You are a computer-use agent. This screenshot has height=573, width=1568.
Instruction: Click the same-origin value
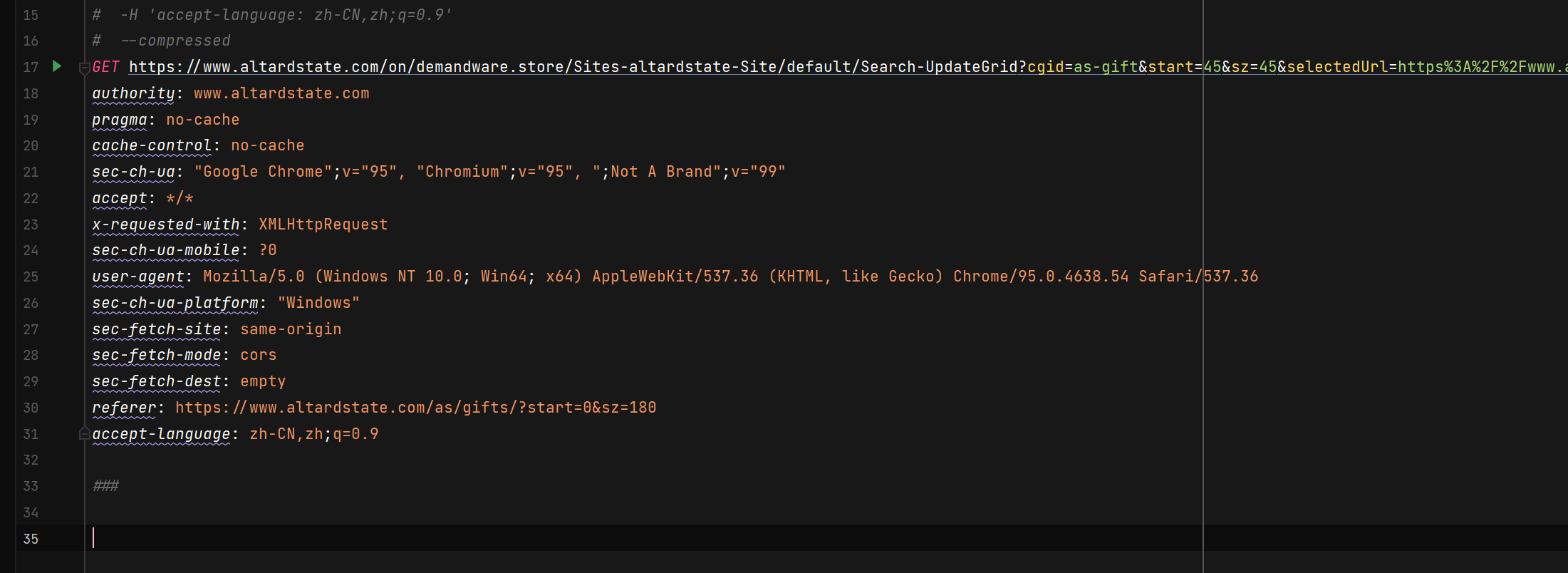(x=291, y=329)
